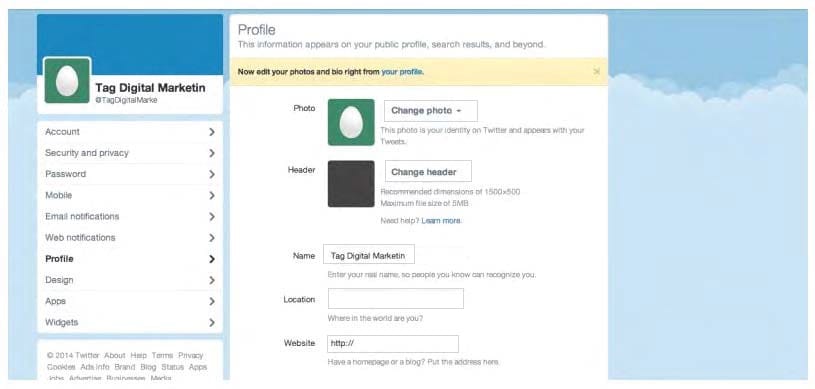Open the Cookies footer link
This screenshot has width=815, height=389.
[61, 367]
